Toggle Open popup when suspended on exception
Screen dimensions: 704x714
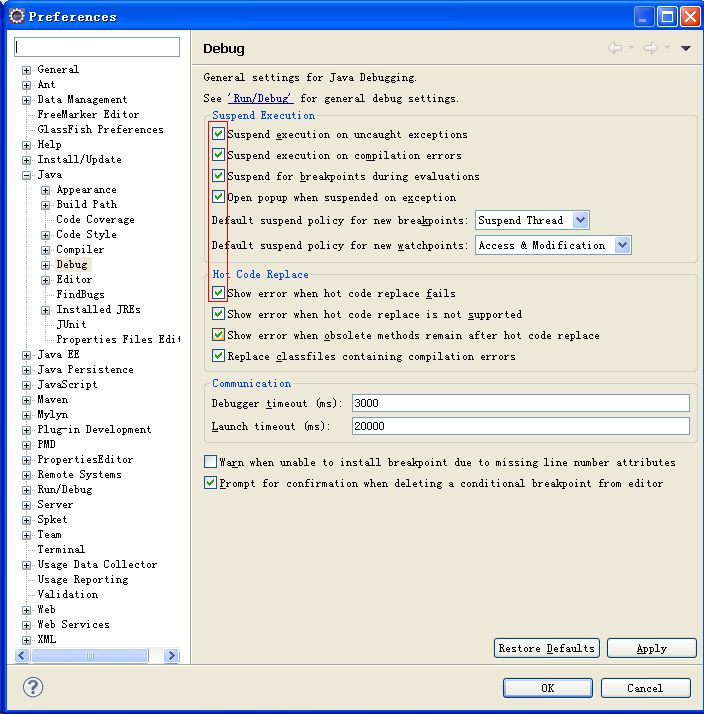(x=218, y=197)
